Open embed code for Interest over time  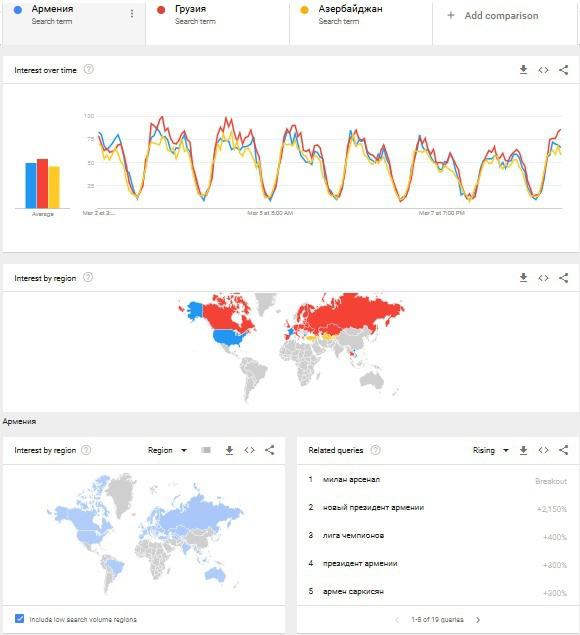click(x=544, y=70)
